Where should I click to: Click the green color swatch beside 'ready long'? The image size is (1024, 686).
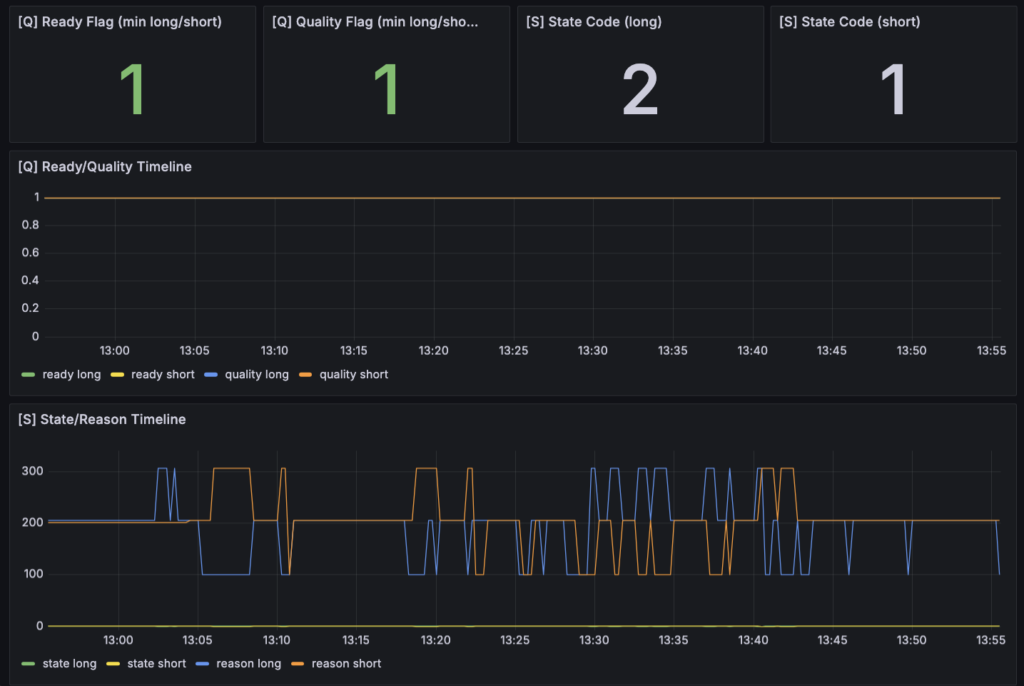point(28,375)
